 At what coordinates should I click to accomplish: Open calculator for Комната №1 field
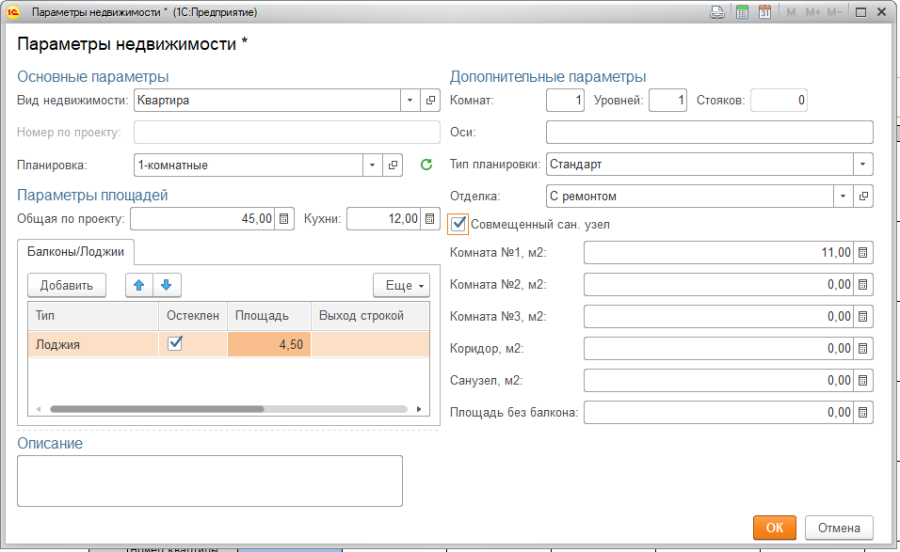(864, 253)
